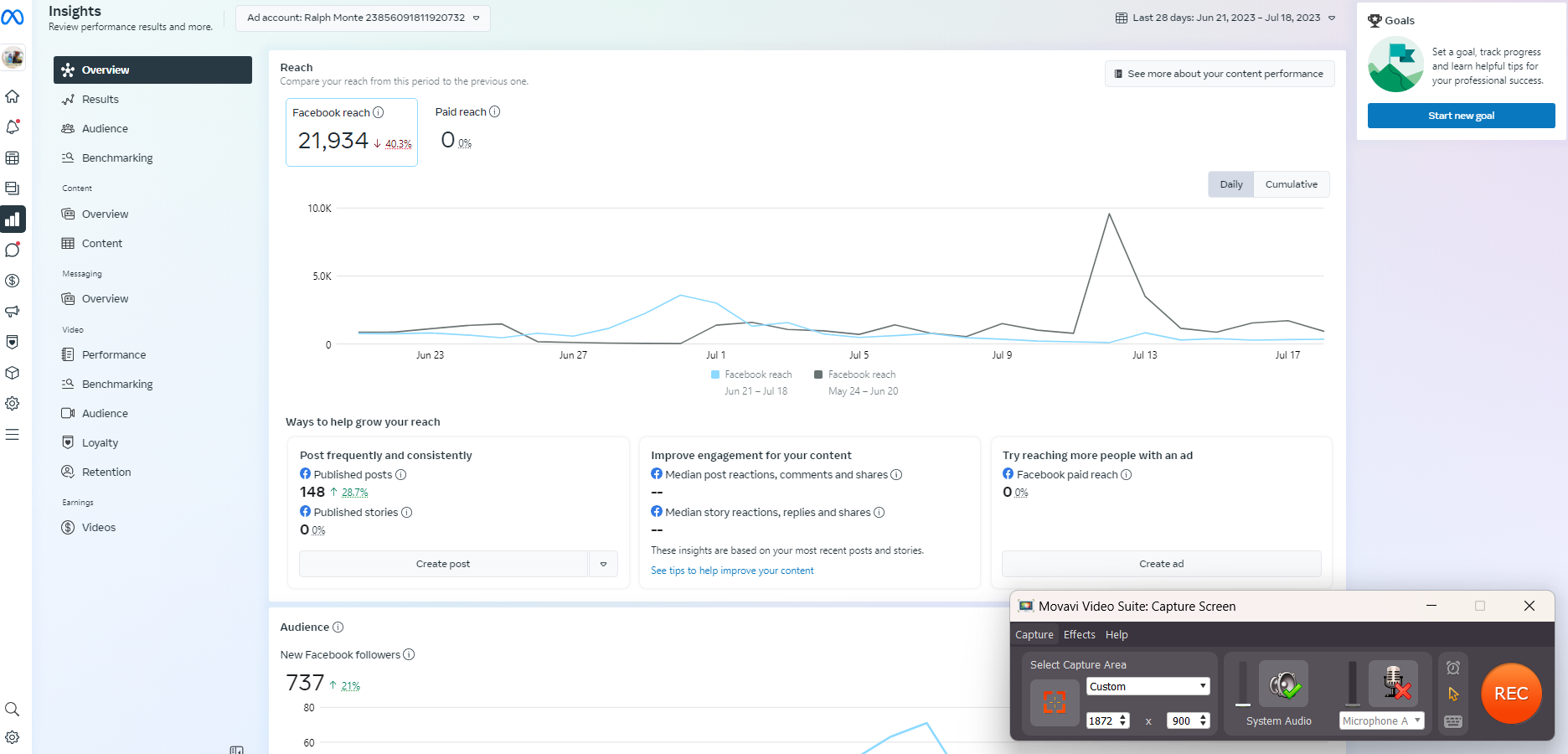Click info icon beside Facebook paid reach
This screenshot has height=754, width=1568.
[1127, 474]
